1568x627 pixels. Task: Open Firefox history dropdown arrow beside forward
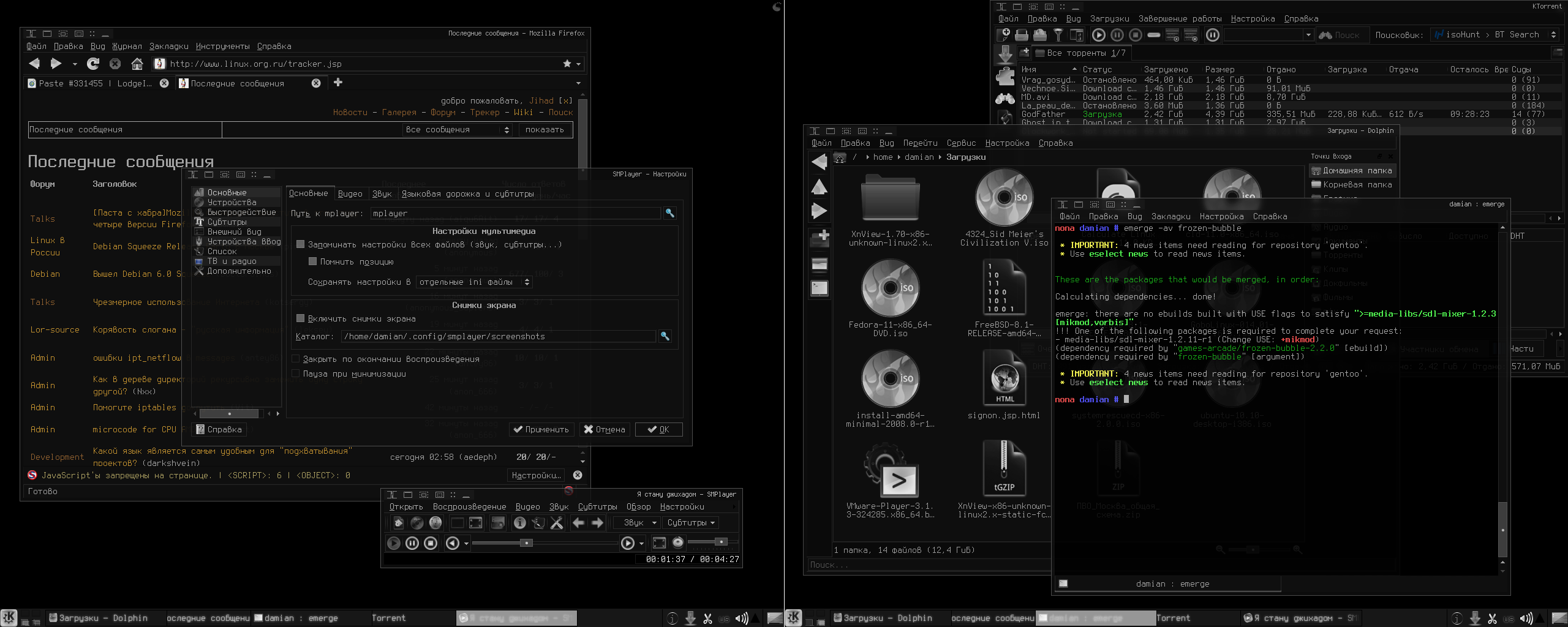pos(75,64)
